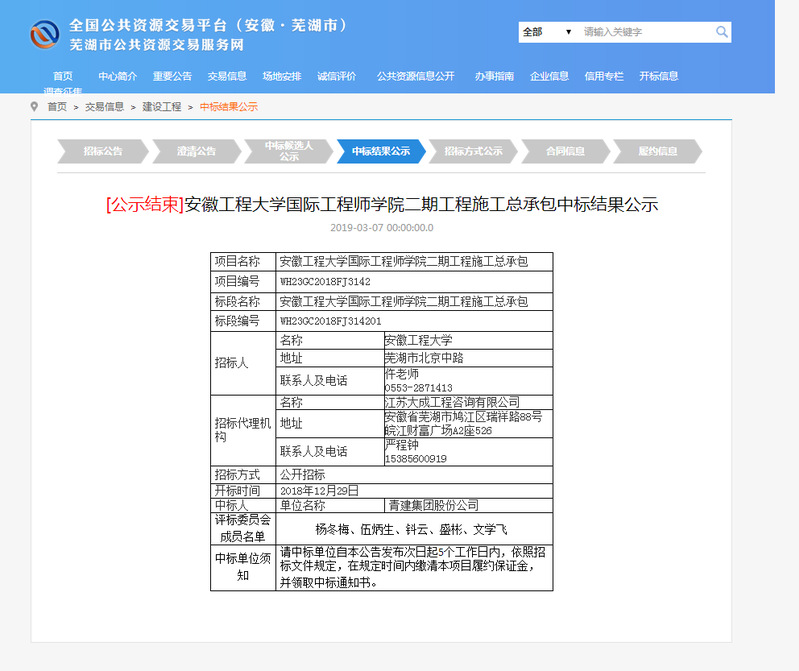
Task: Click the 建设工程 breadcrumb link
Action: (x=162, y=107)
